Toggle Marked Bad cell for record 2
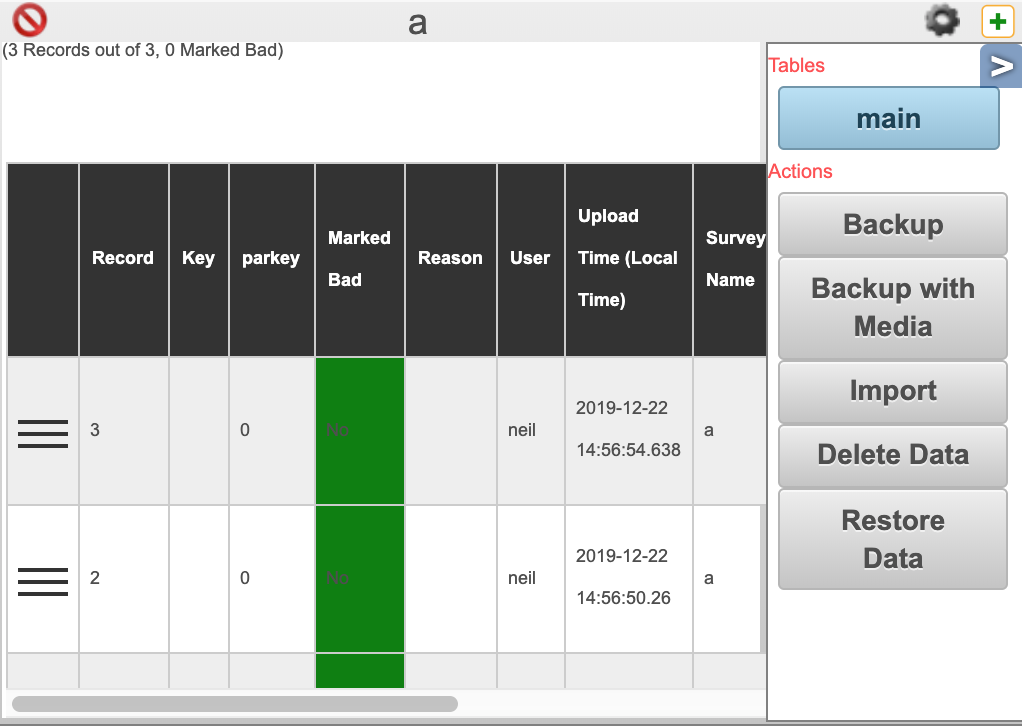Screen dimensions: 1022x726 click(360, 579)
